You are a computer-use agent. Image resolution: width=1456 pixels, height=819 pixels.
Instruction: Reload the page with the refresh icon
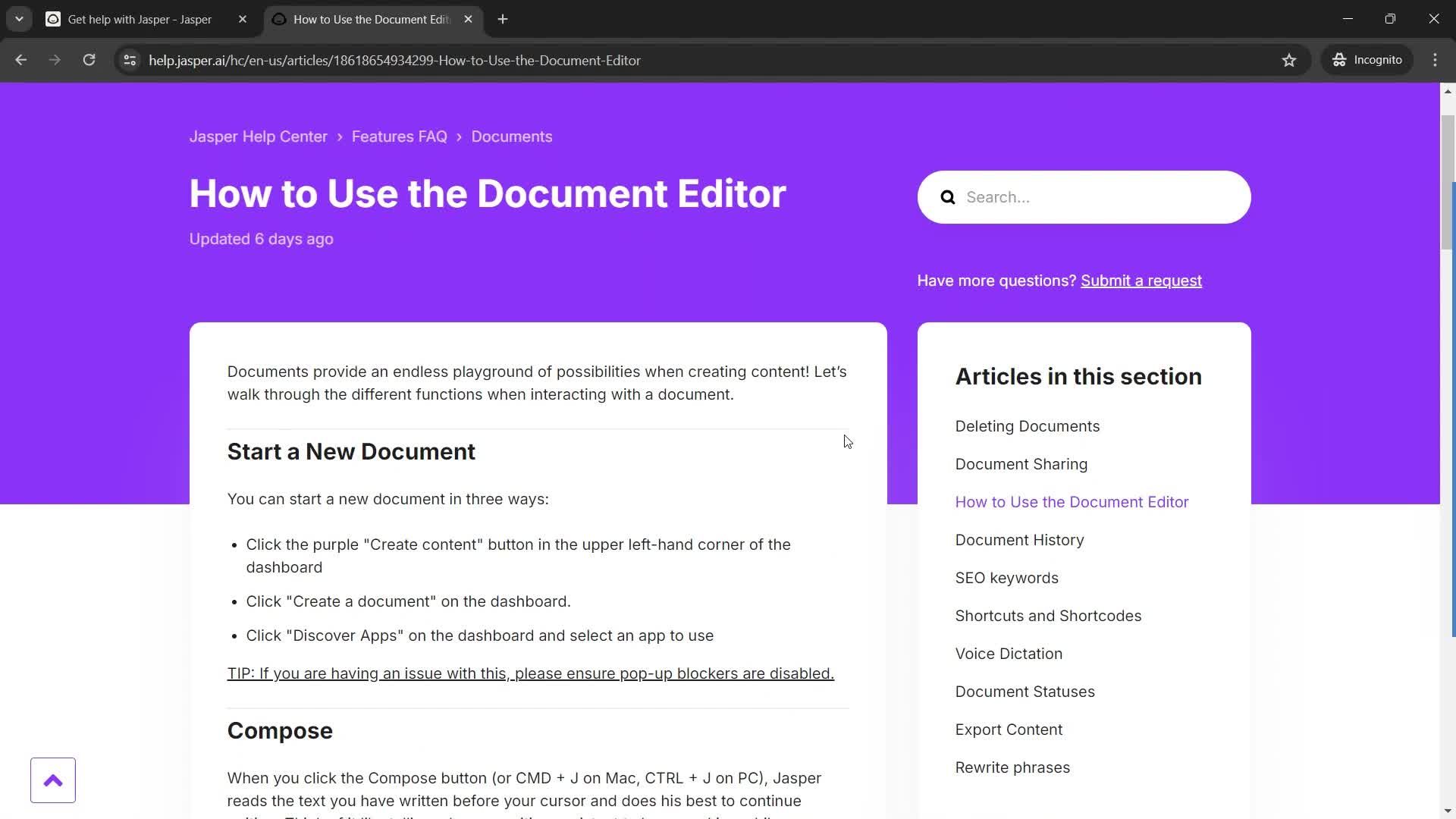tap(89, 60)
